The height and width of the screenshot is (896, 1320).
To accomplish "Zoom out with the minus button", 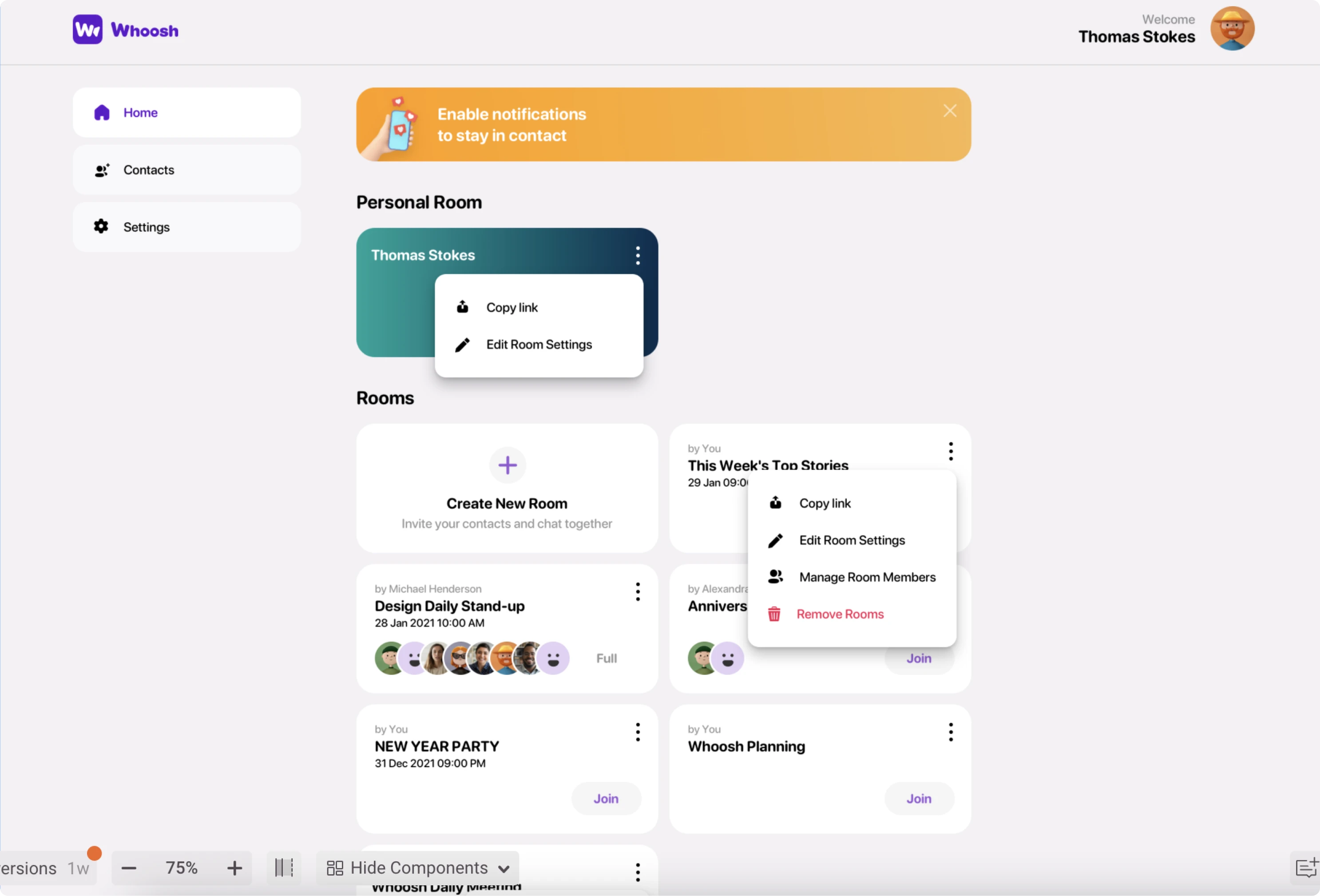I will [x=129, y=868].
